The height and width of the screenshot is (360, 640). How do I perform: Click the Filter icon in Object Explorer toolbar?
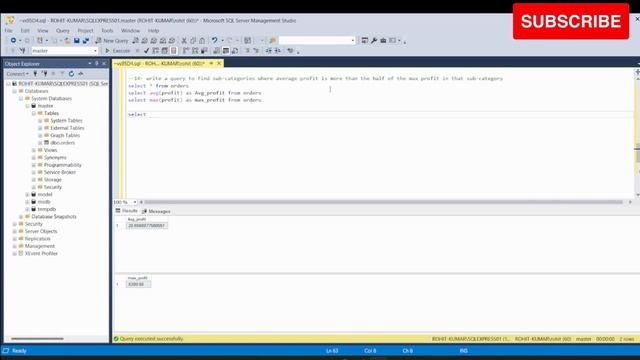click(62, 74)
